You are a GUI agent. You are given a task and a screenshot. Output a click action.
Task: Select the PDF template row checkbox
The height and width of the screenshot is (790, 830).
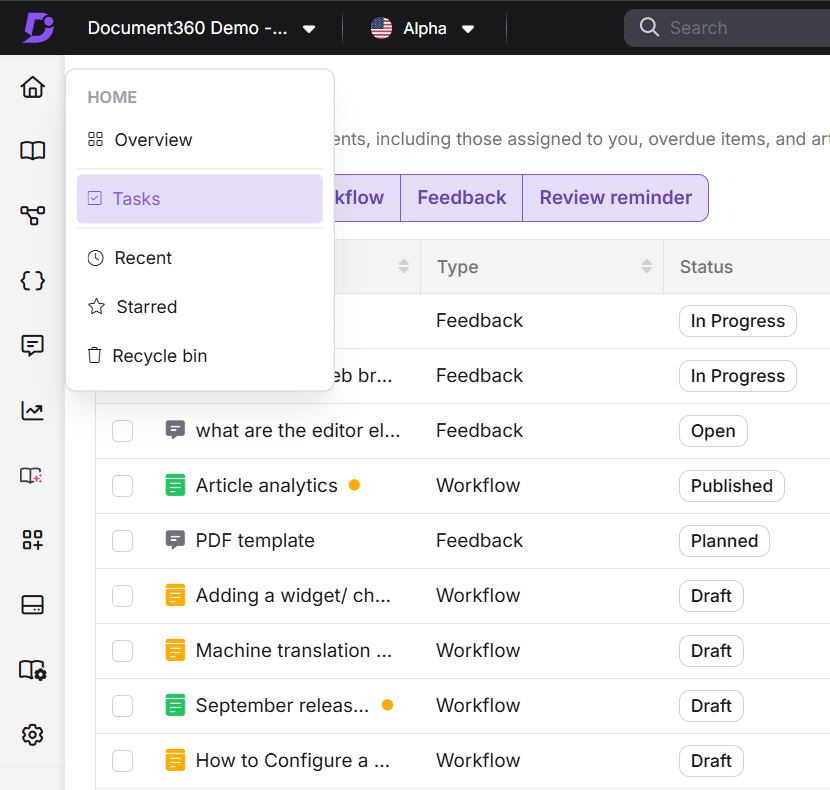point(122,541)
